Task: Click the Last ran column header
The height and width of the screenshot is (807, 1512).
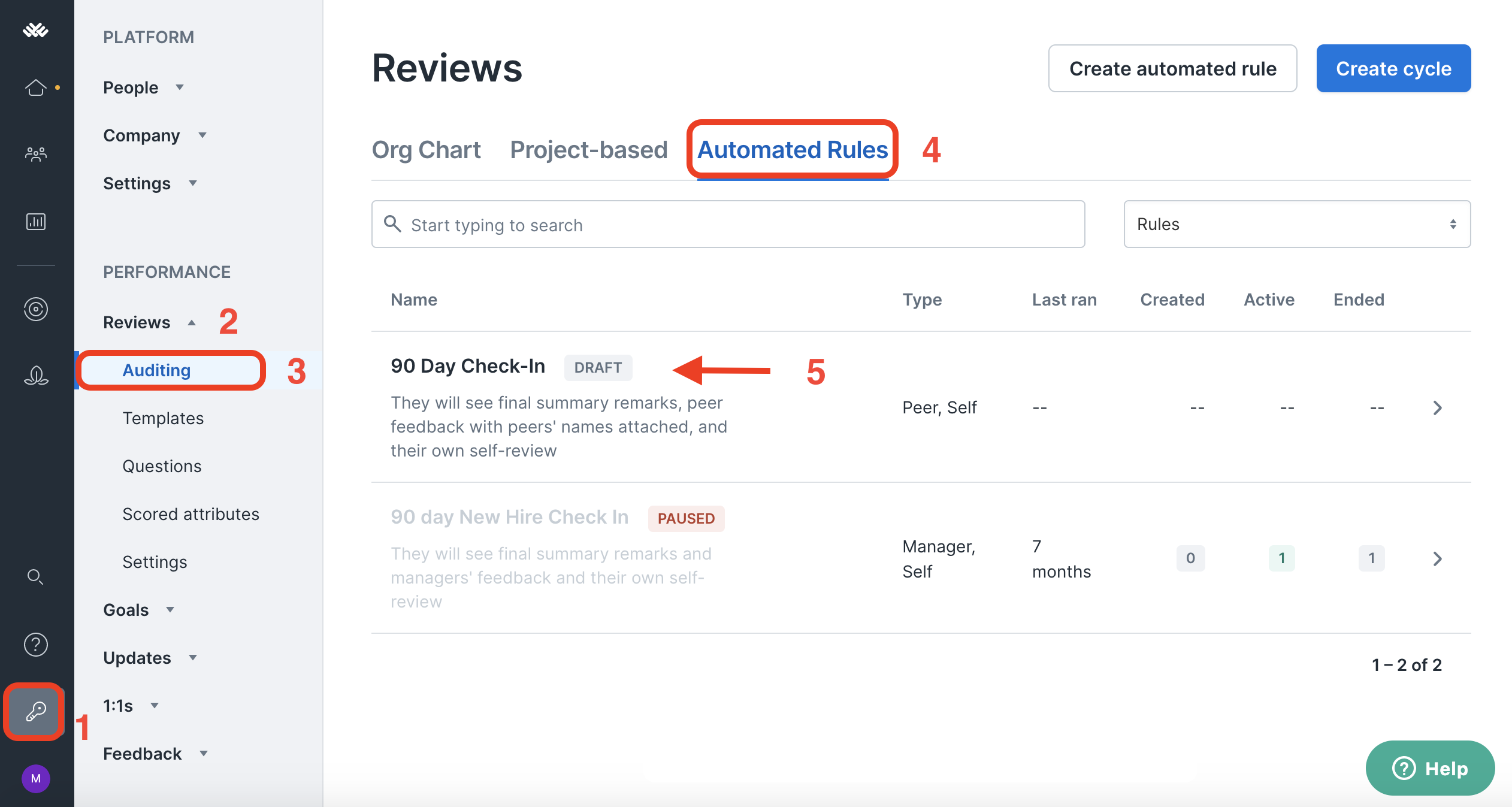Action: [x=1064, y=300]
